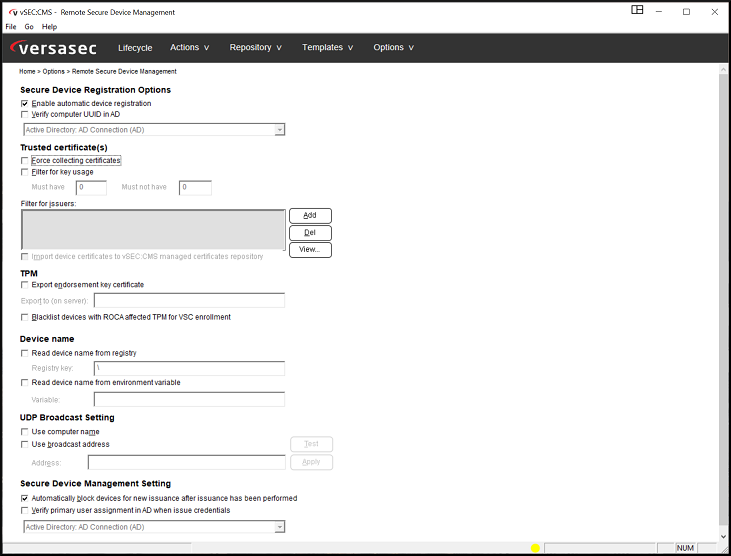The image size is (731, 556).
Task: Click the Must not have value field
Action: point(195,188)
